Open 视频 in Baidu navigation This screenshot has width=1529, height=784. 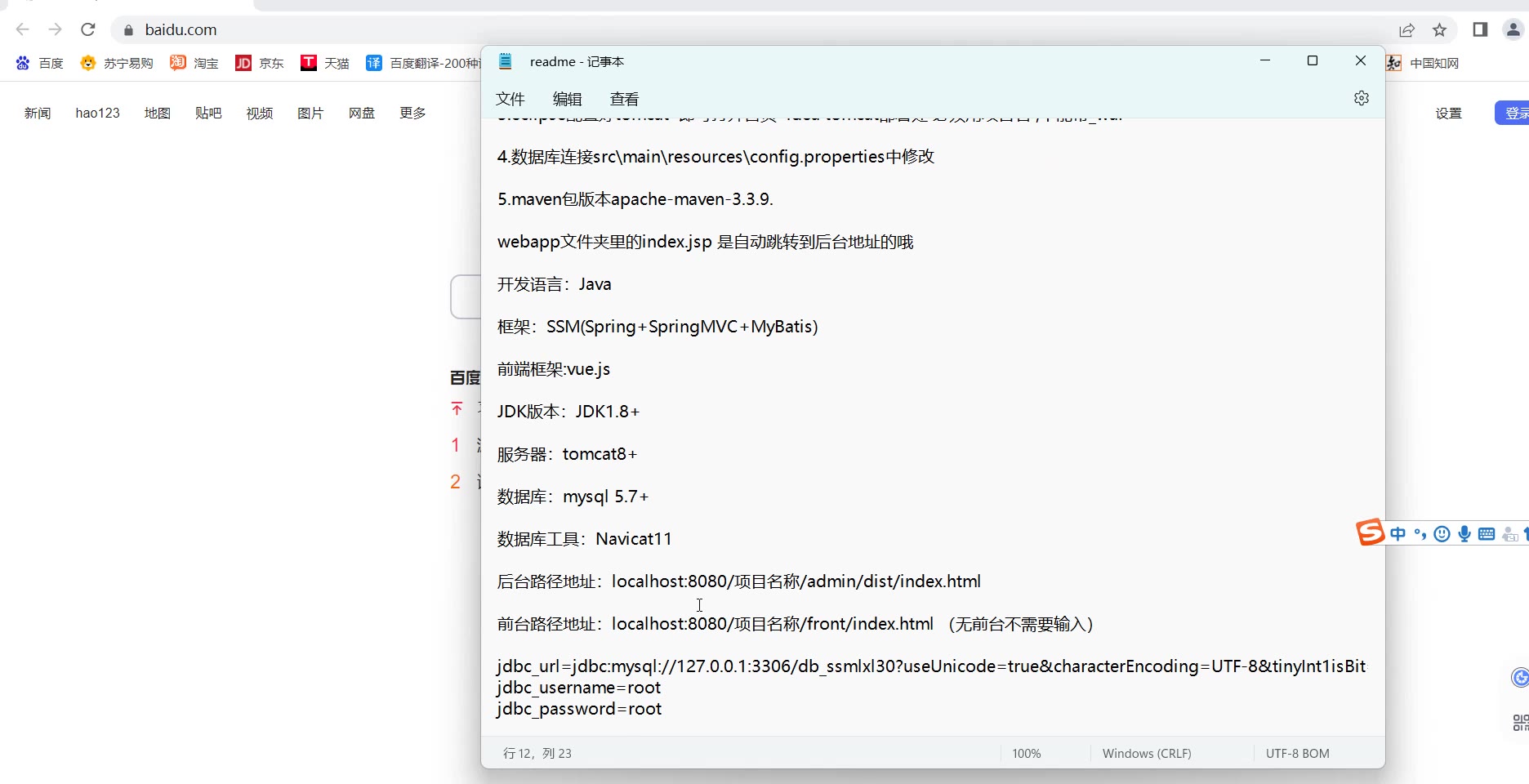[x=260, y=113]
